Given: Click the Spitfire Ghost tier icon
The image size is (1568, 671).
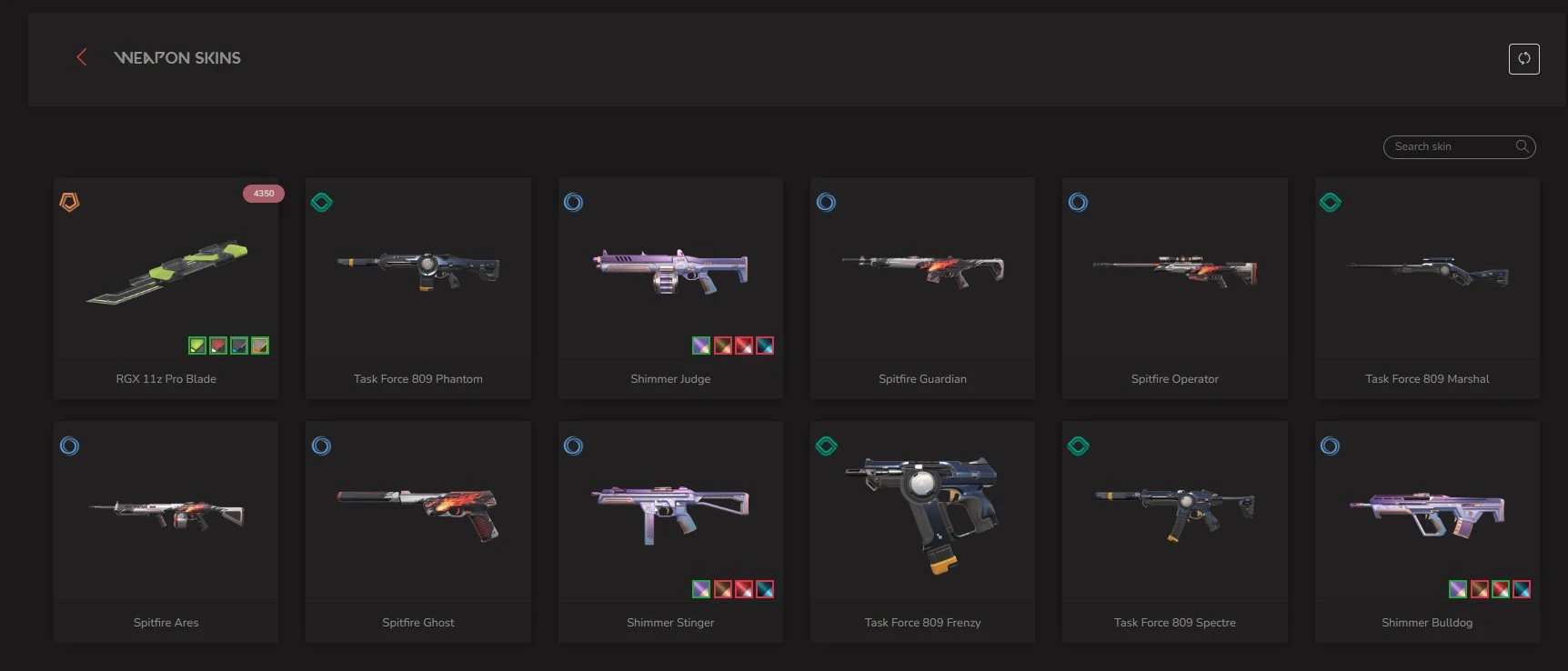Looking at the screenshot, I should [321, 446].
